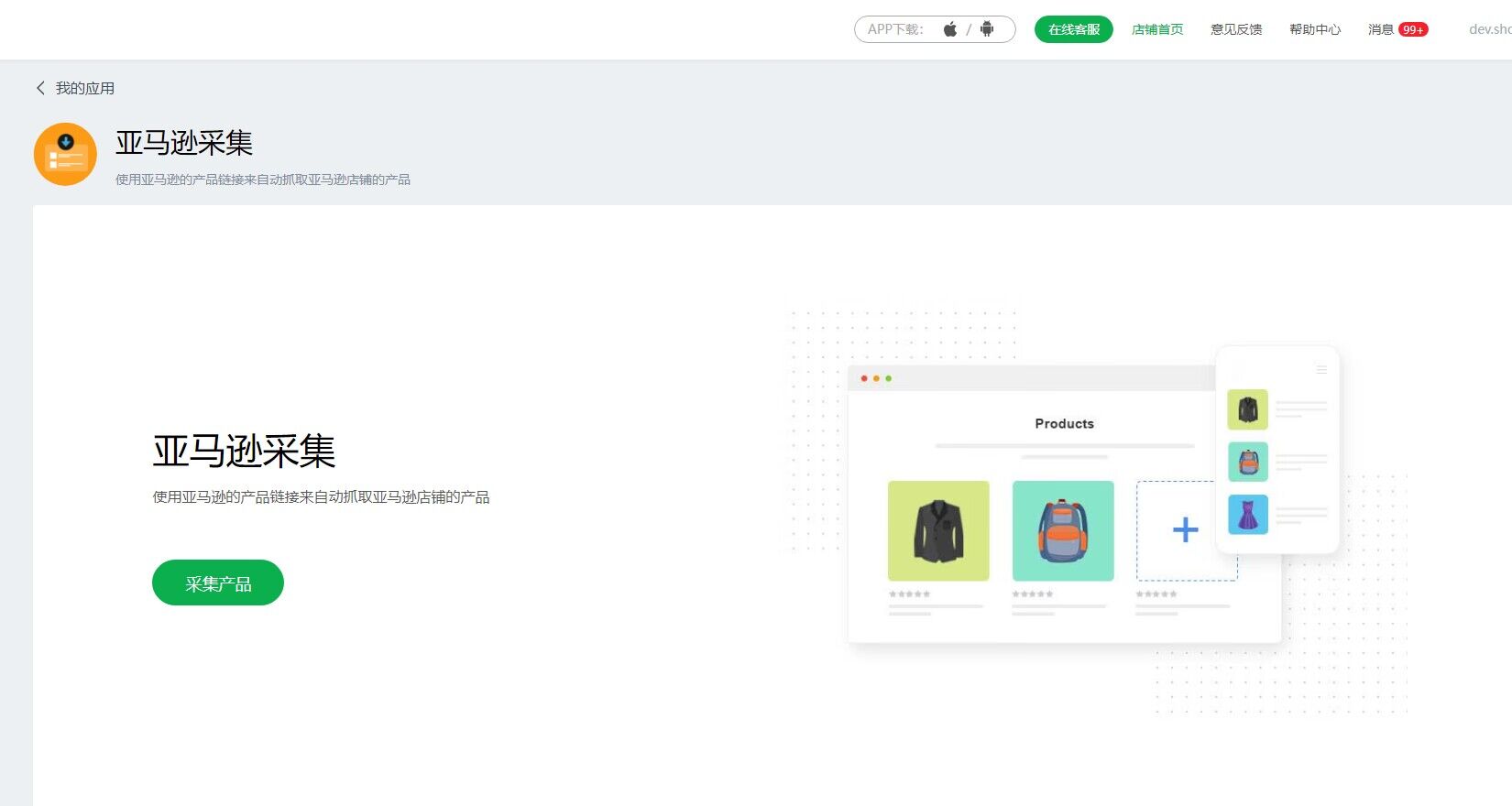1512x806 pixels.
Task: Open 在线客服 online support
Action: [1074, 29]
